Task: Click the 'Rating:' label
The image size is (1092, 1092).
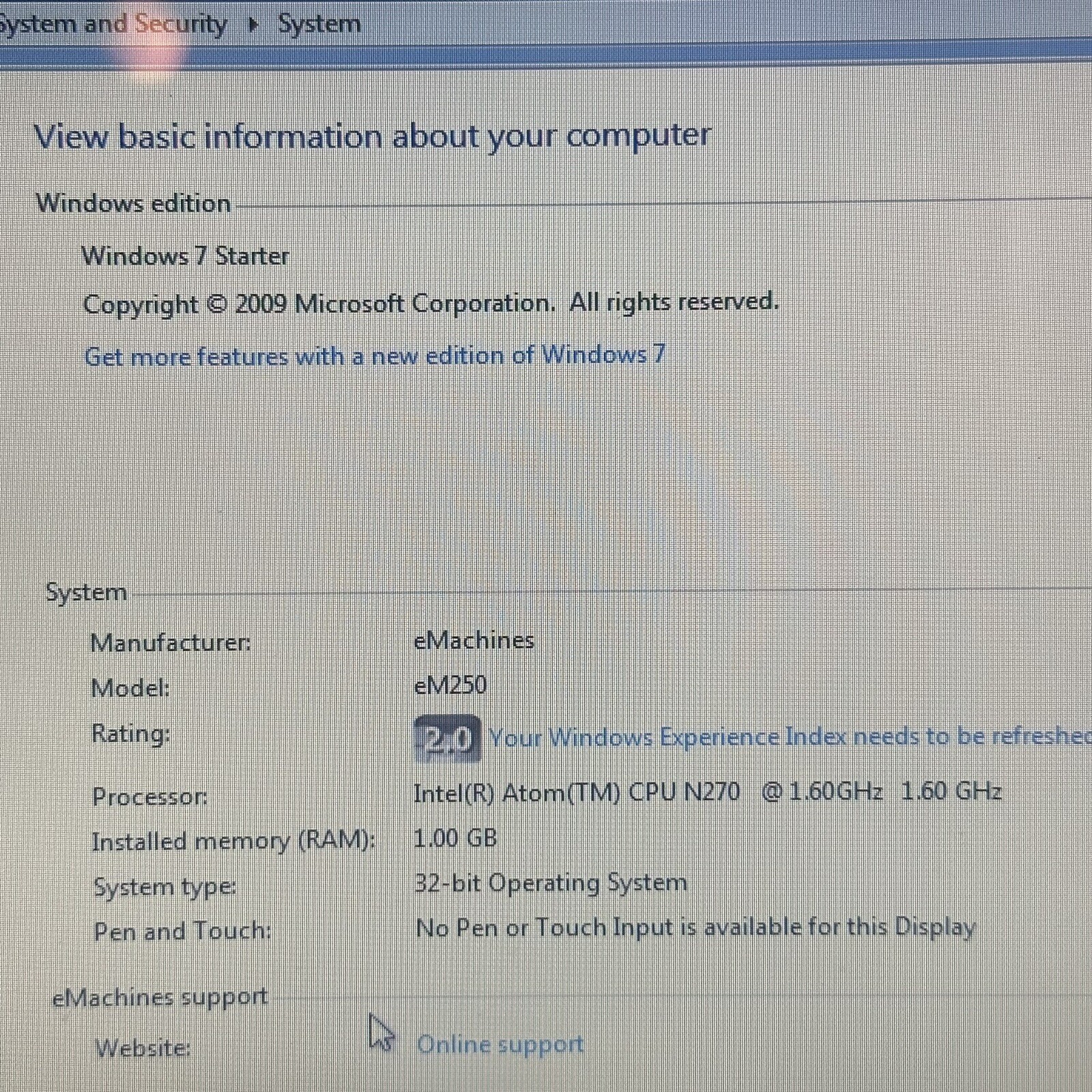Action: pyautogui.click(x=131, y=734)
